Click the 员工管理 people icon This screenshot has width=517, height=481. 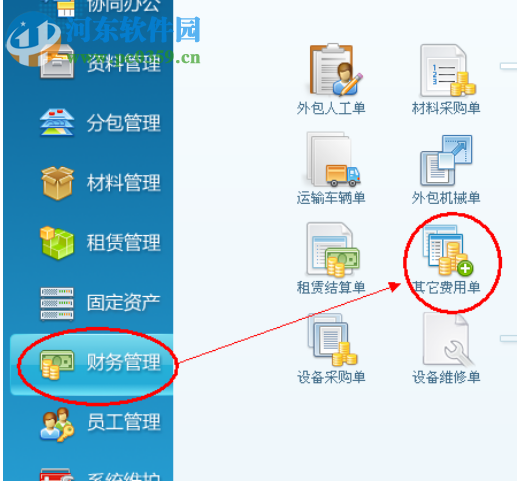coord(57,424)
